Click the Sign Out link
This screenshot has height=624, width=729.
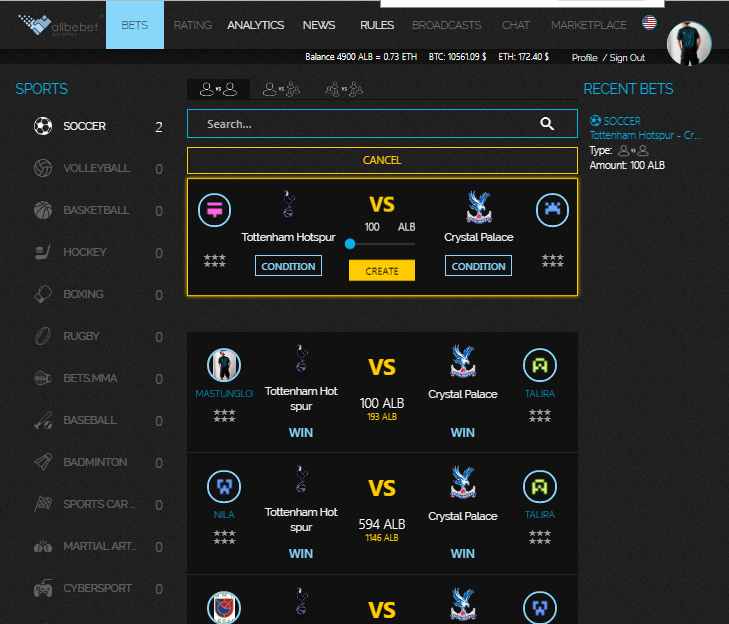(x=627, y=58)
